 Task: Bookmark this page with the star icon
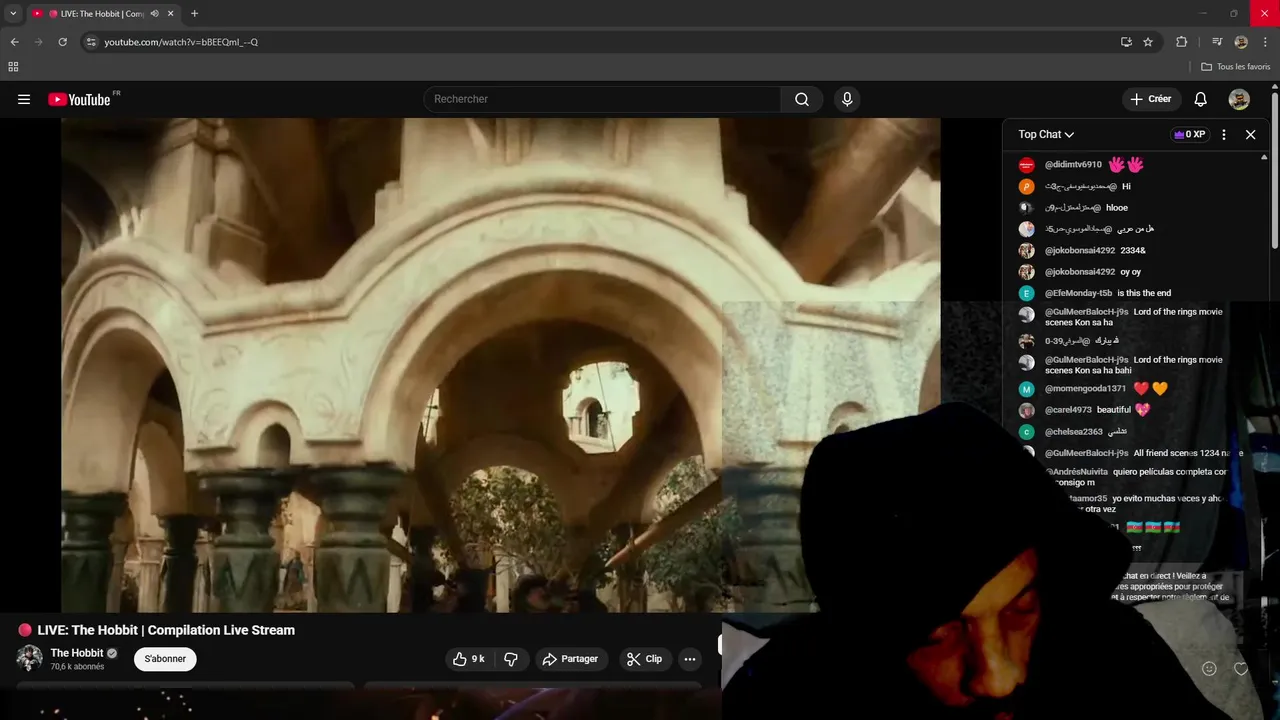[1148, 42]
